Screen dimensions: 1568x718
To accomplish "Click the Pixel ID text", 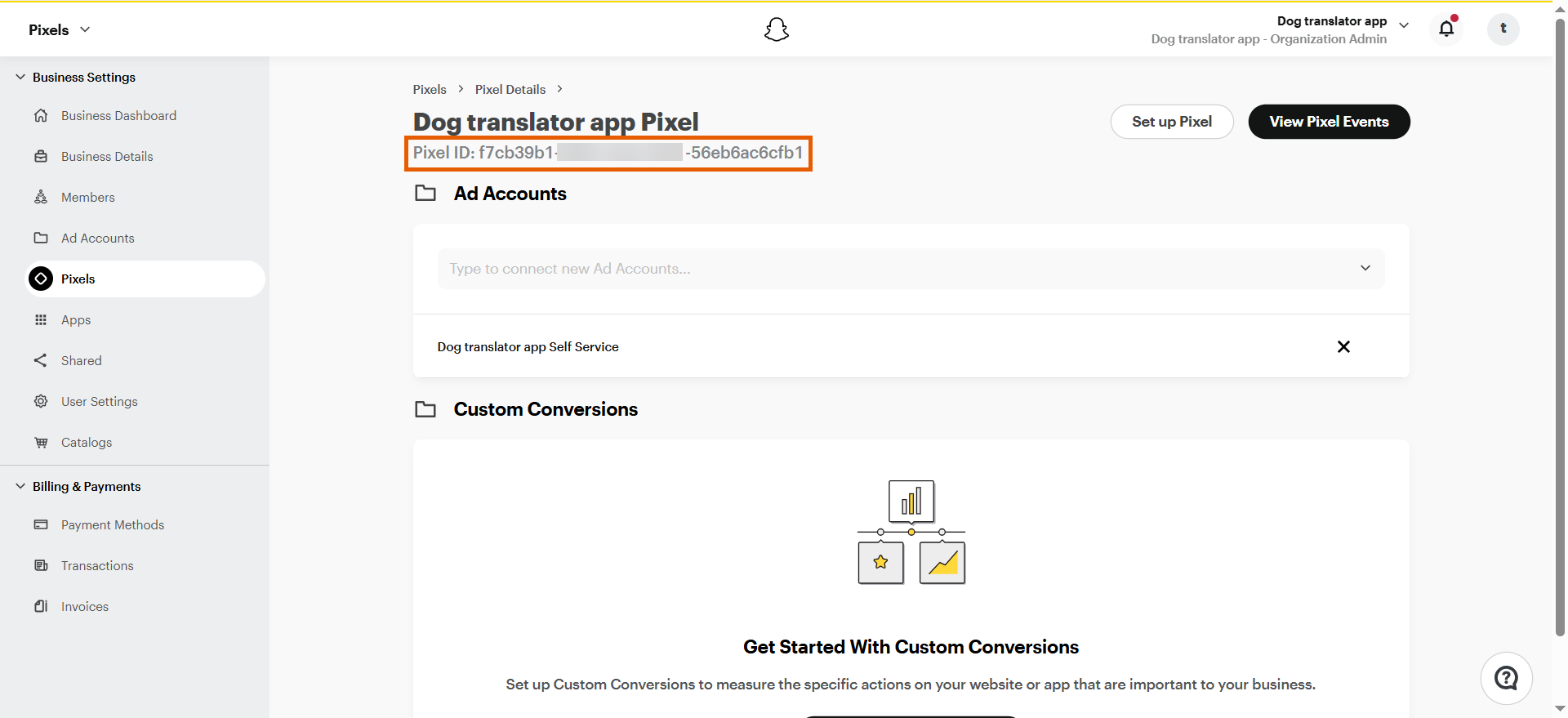I will 608,153.
